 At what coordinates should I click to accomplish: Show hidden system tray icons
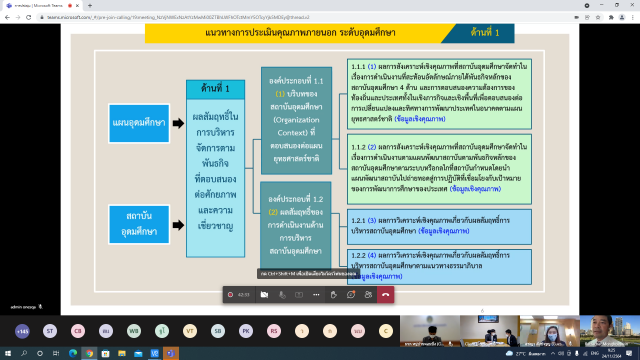click(x=553, y=353)
